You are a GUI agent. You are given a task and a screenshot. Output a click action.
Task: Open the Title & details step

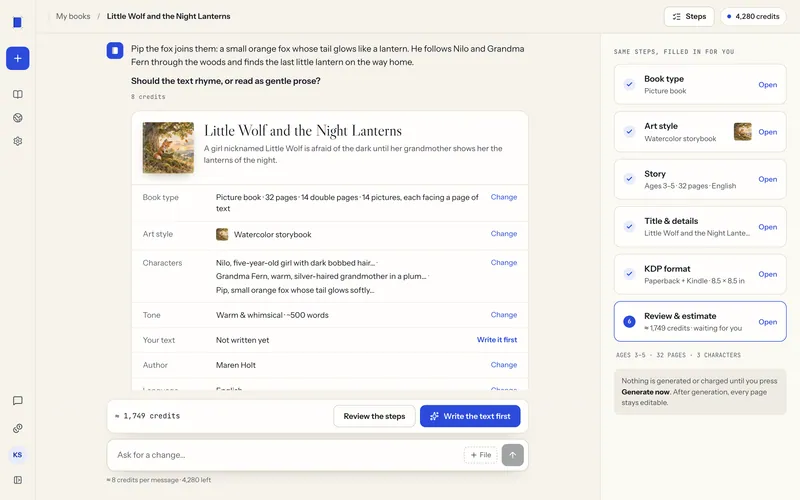pyautogui.click(x=767, y=227)
